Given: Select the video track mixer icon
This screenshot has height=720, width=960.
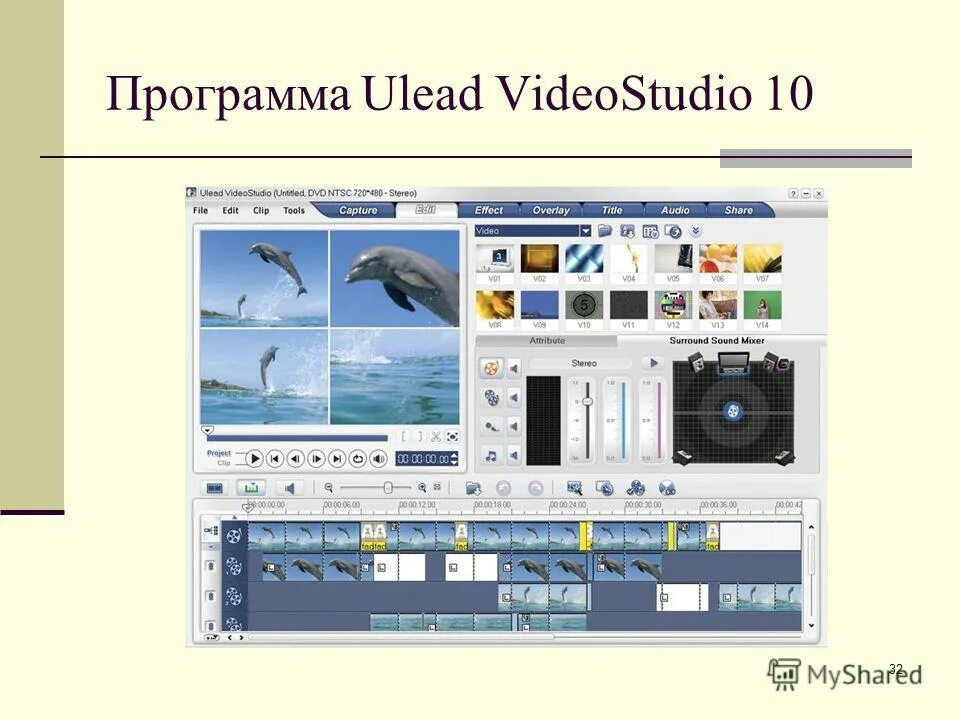Looking at the screenshot, I should coord(491,368).
